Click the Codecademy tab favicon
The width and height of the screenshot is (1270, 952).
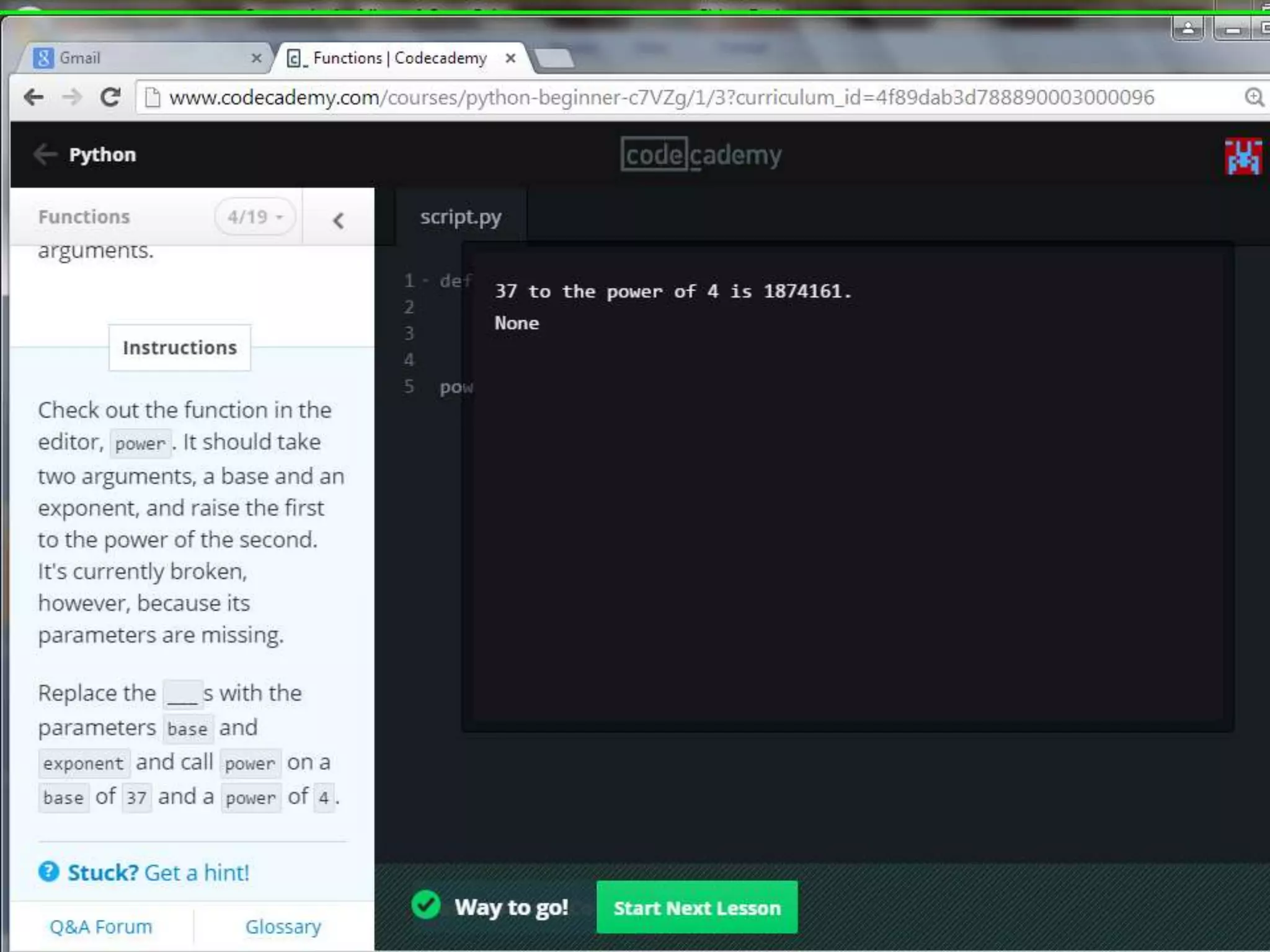click(296, 59)
